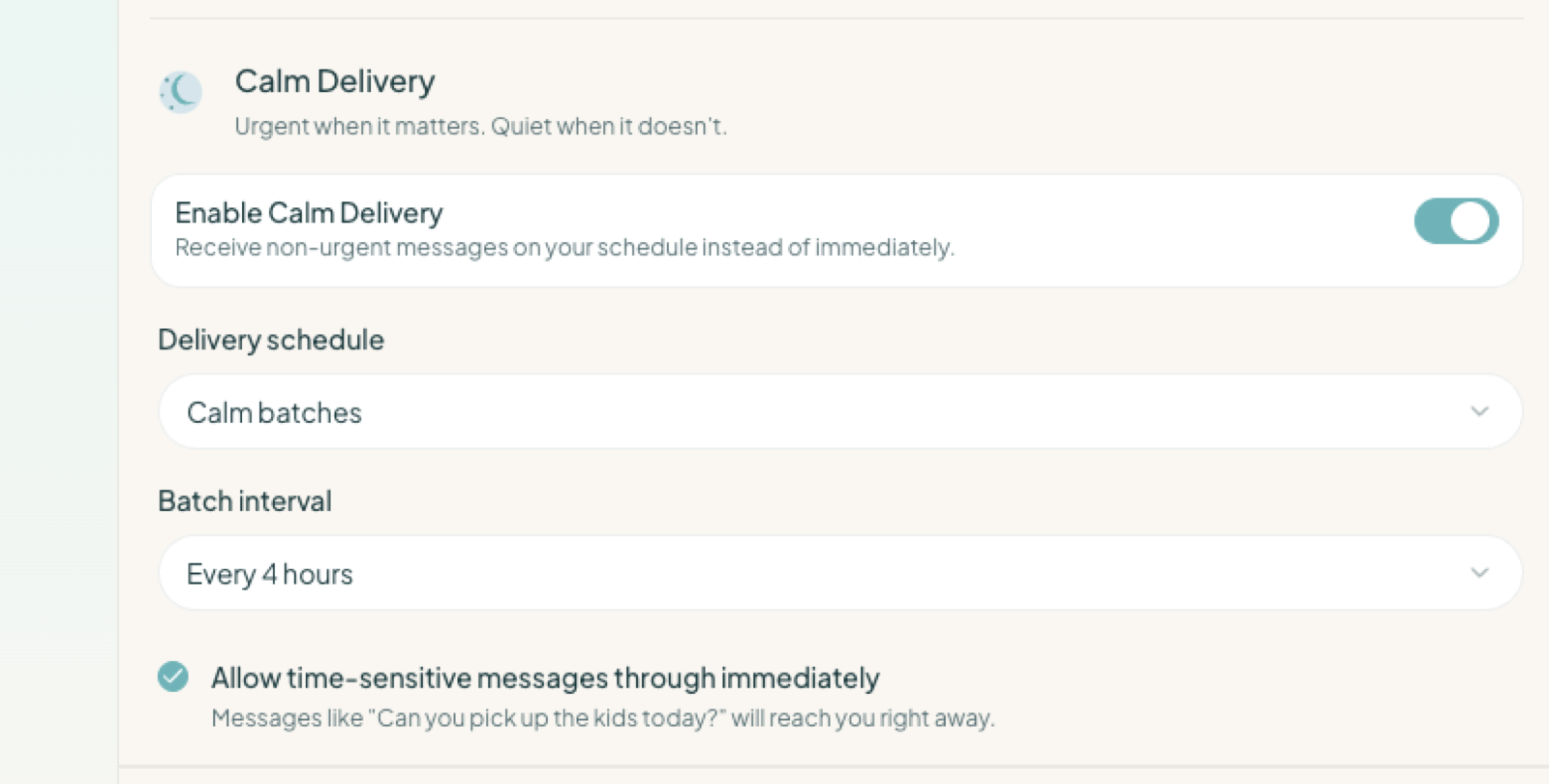Click the subtitle under Calm Delivery
1549x784 pixels.
(x=480, y=126)
